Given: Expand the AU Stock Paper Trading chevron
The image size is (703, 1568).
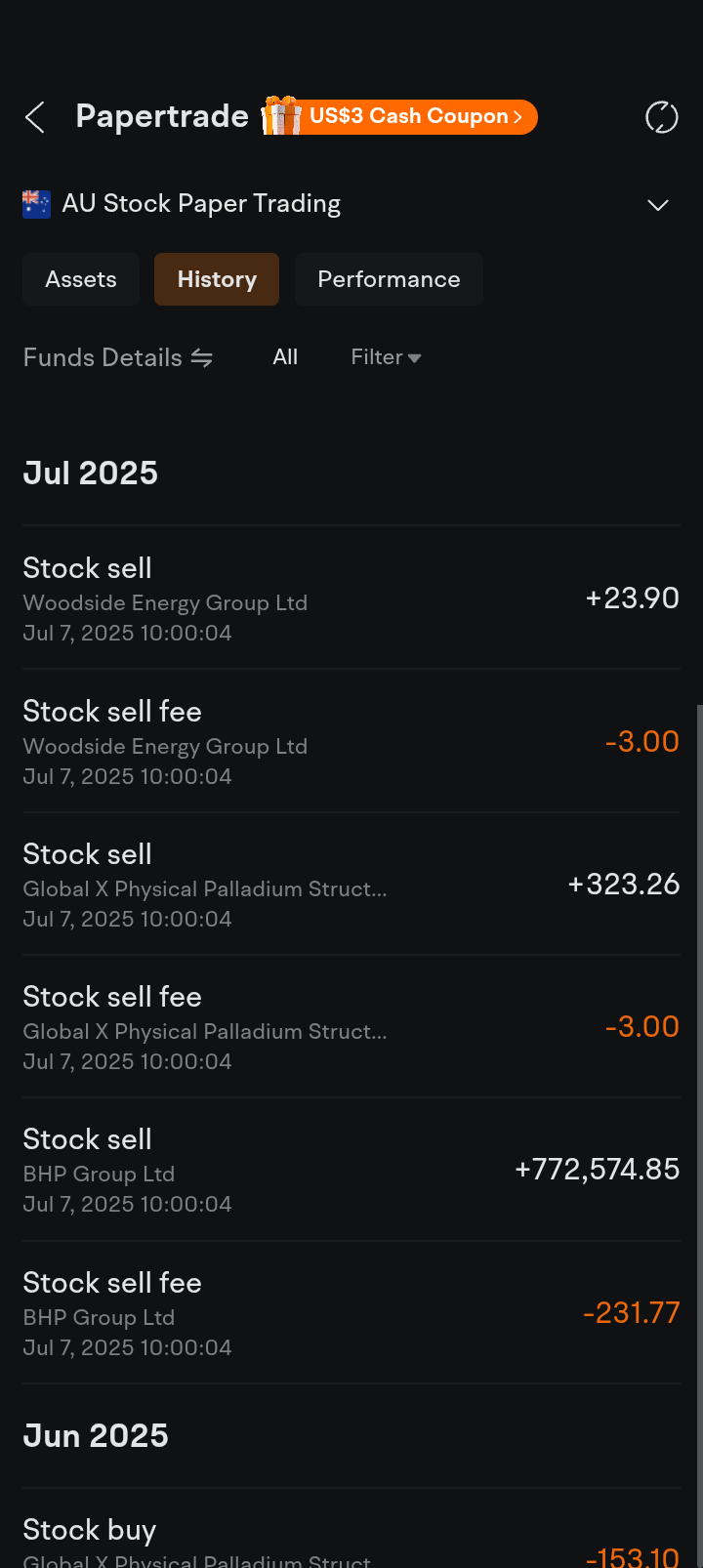Looking at the screenshot, I should 658,205.
